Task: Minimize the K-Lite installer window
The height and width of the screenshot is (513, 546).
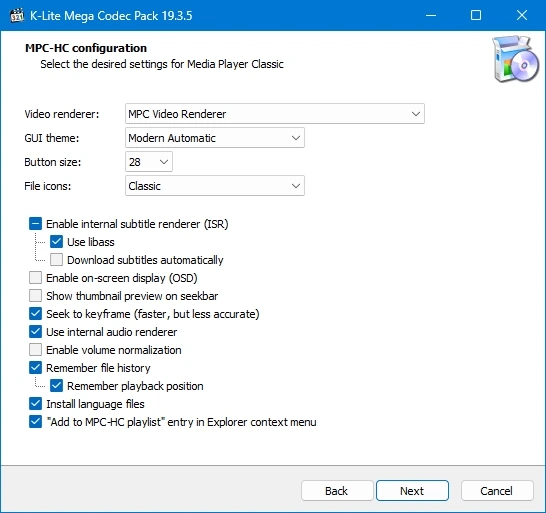Action: click(431, 15)
